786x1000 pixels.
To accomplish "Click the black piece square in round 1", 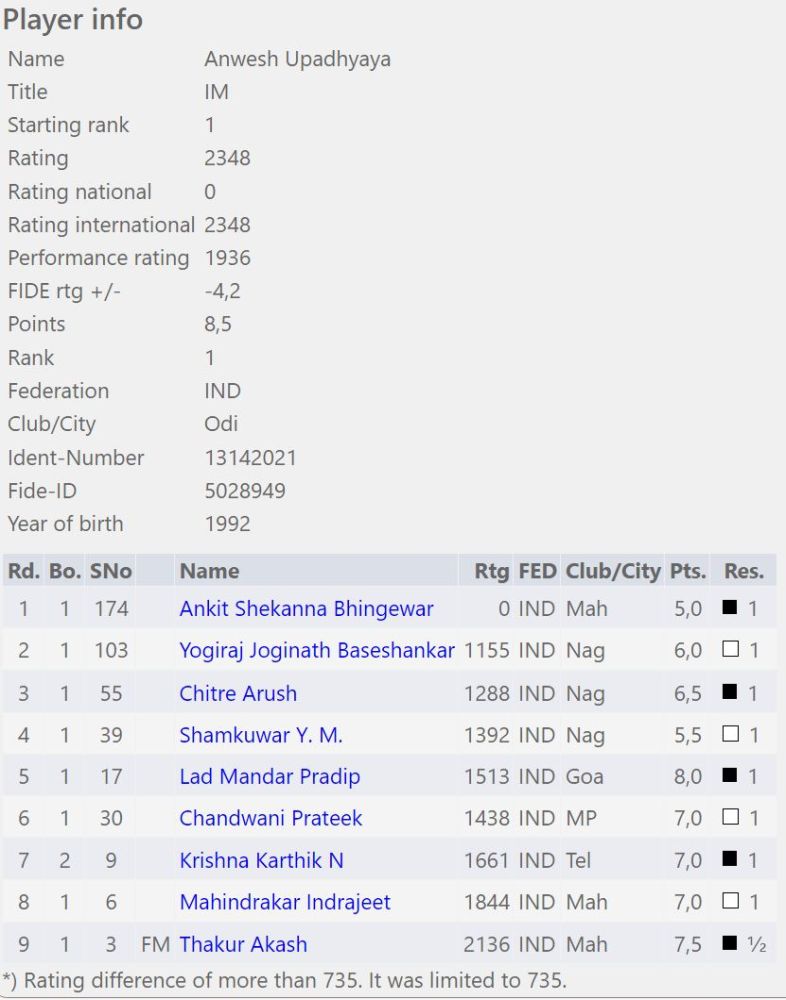I will point(730,608).
